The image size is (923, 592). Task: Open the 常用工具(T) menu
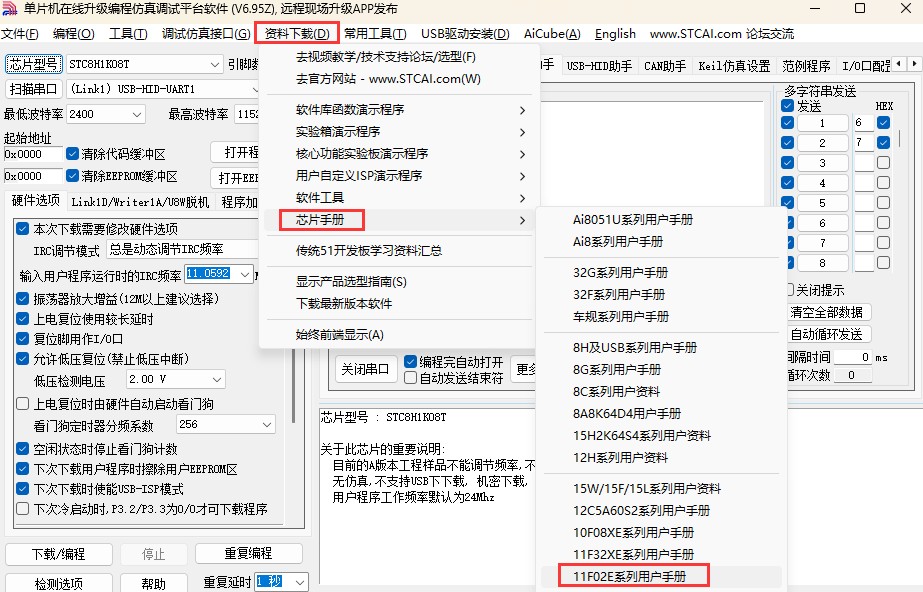click(x=376, y=34)
